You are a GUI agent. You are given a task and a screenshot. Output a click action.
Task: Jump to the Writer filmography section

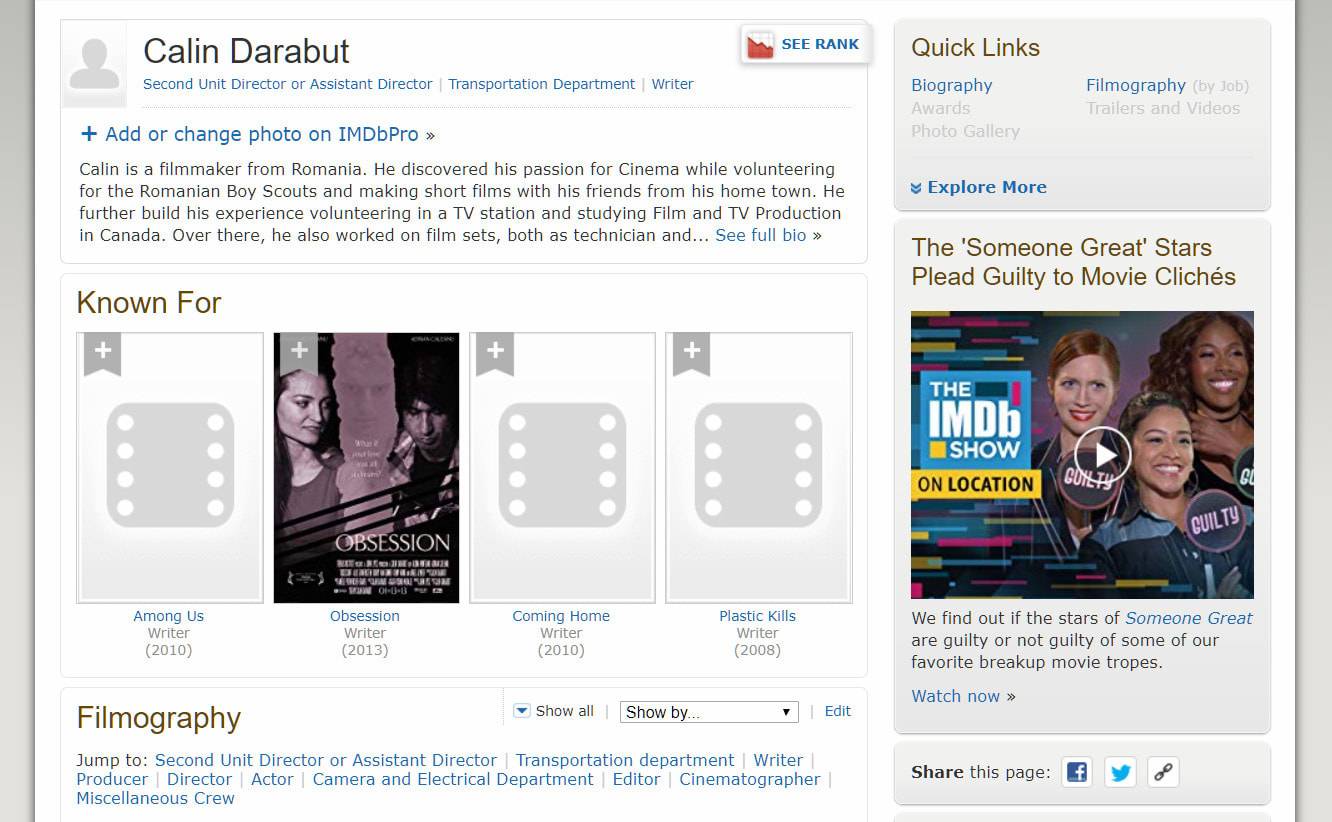click(778, 760)
